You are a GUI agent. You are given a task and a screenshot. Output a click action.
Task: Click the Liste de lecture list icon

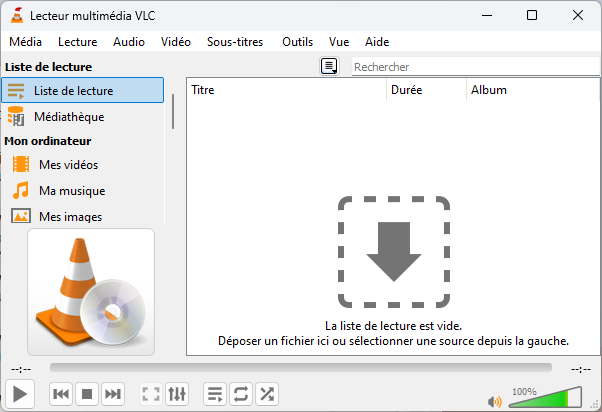(x=16, y=91)
